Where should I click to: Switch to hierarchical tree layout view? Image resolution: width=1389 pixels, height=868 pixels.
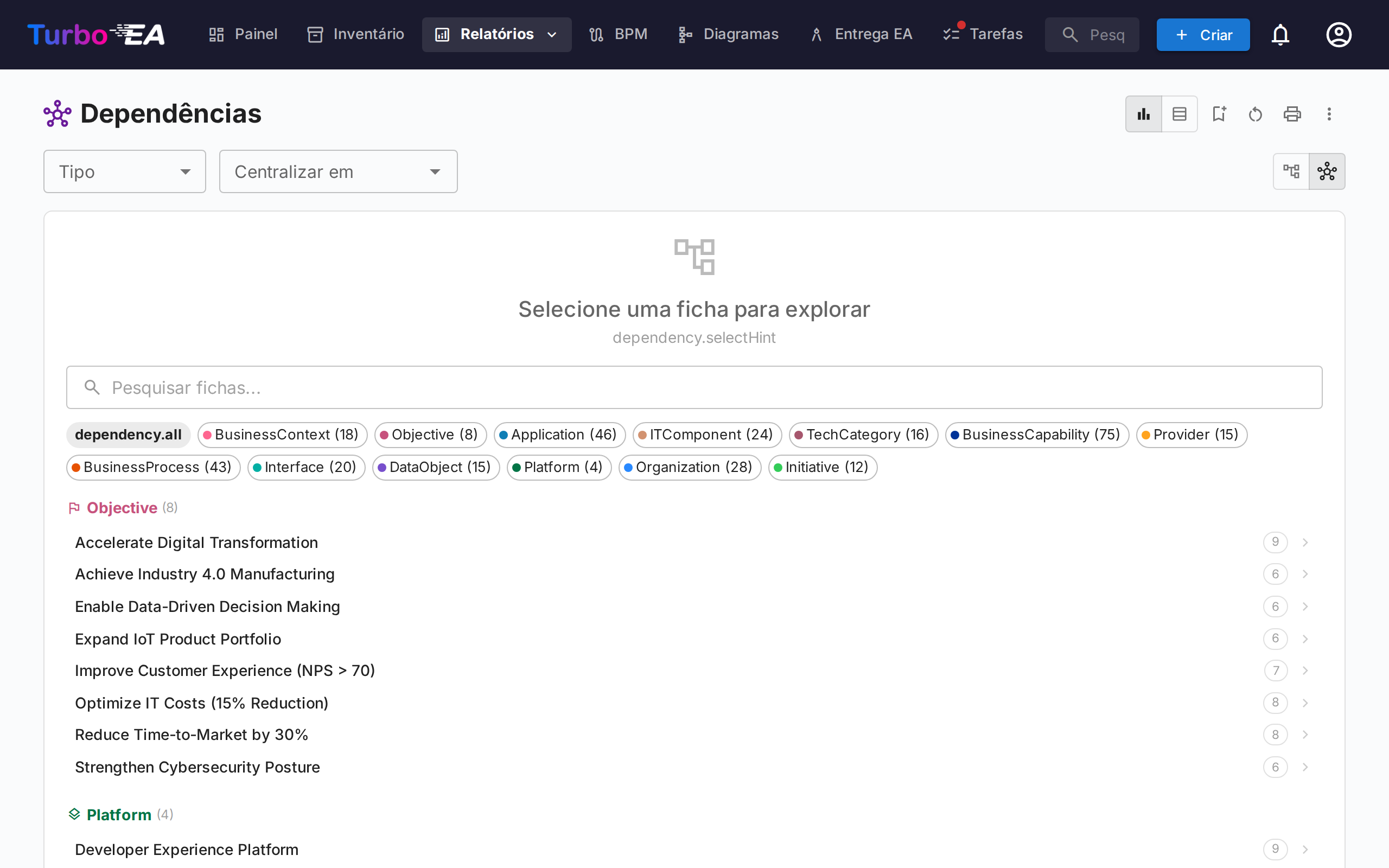[x=1292, y=170]
